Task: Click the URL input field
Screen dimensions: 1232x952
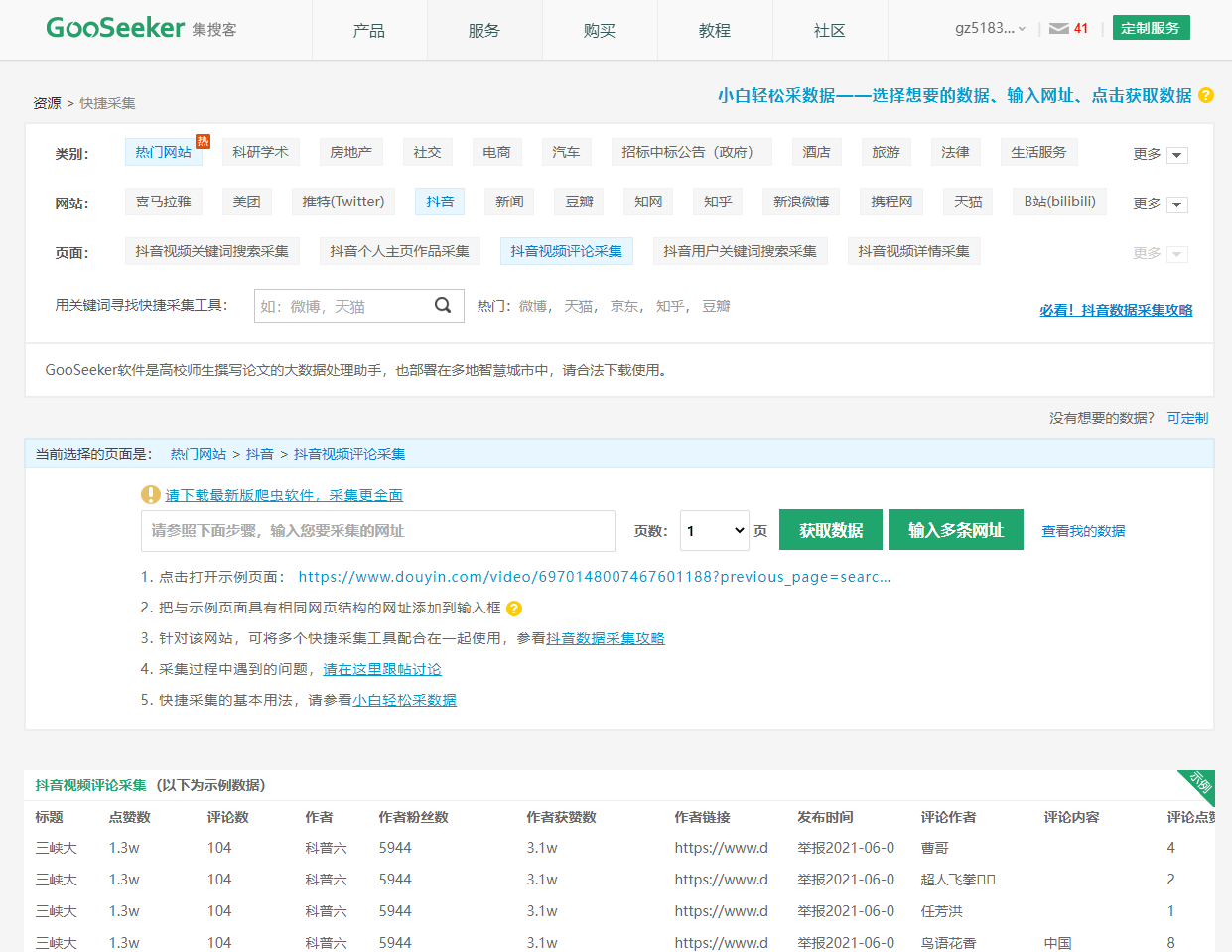Action: click(378, 531)
